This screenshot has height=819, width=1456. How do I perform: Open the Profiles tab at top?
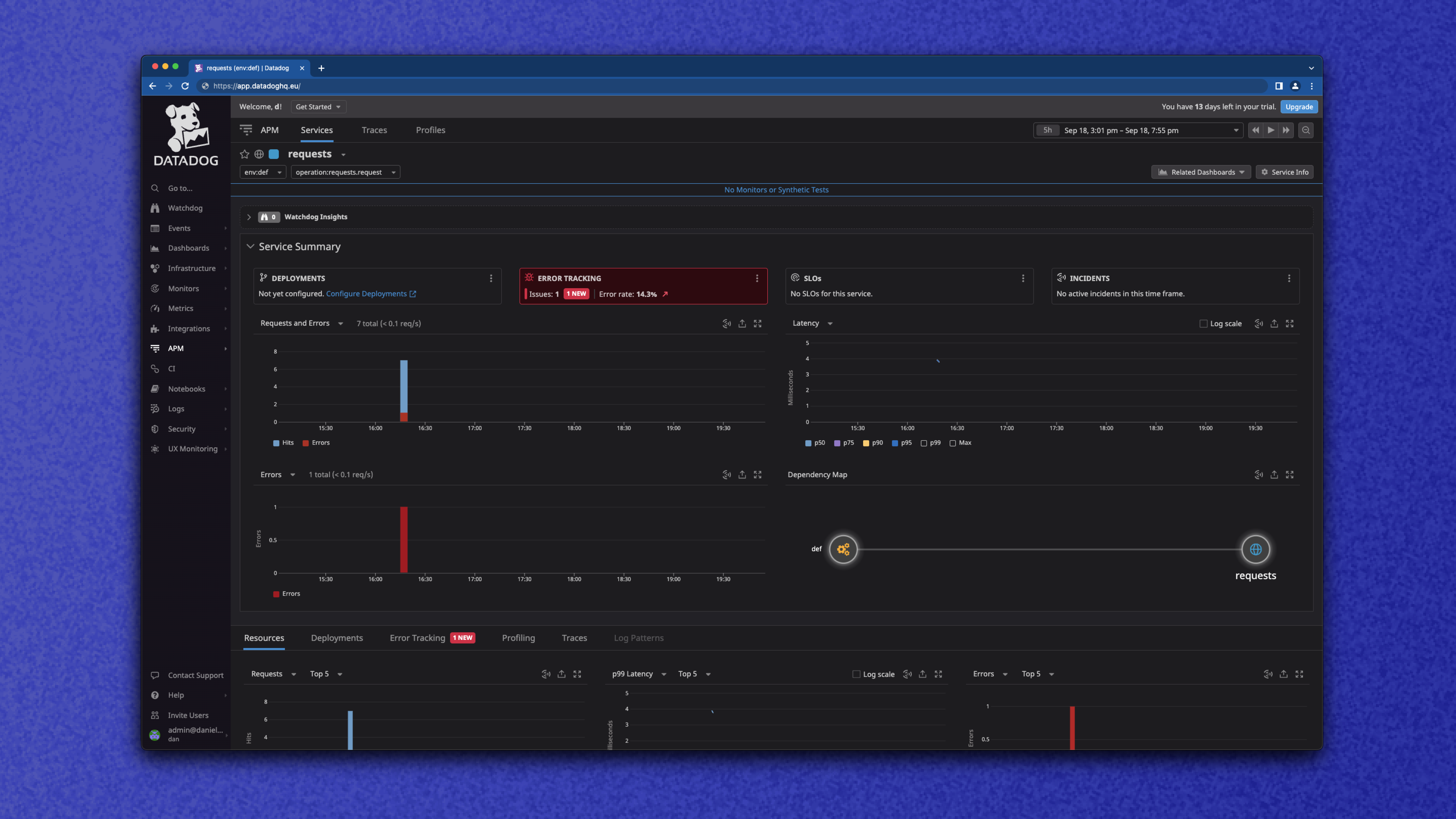coord(430,130)
